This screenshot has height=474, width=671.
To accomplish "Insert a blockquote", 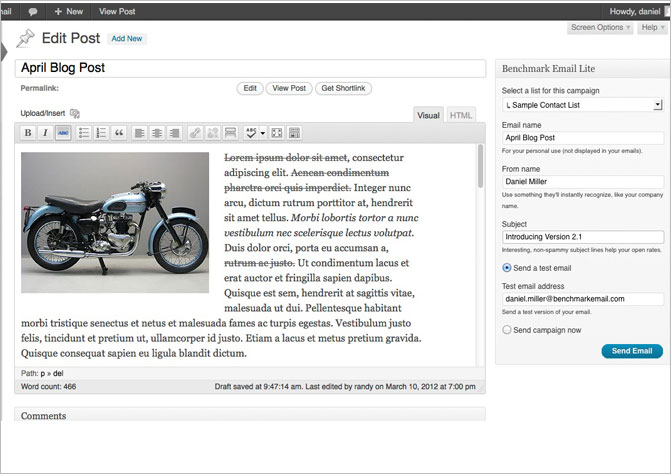I will pos(119,132).
